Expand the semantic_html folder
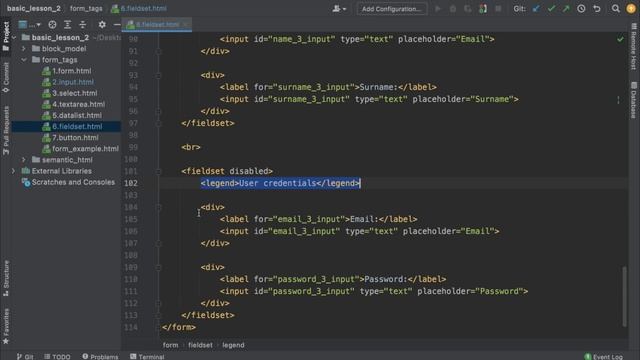Image resolution: width=640 pixels, height=360 pixels. pos(24,160)
